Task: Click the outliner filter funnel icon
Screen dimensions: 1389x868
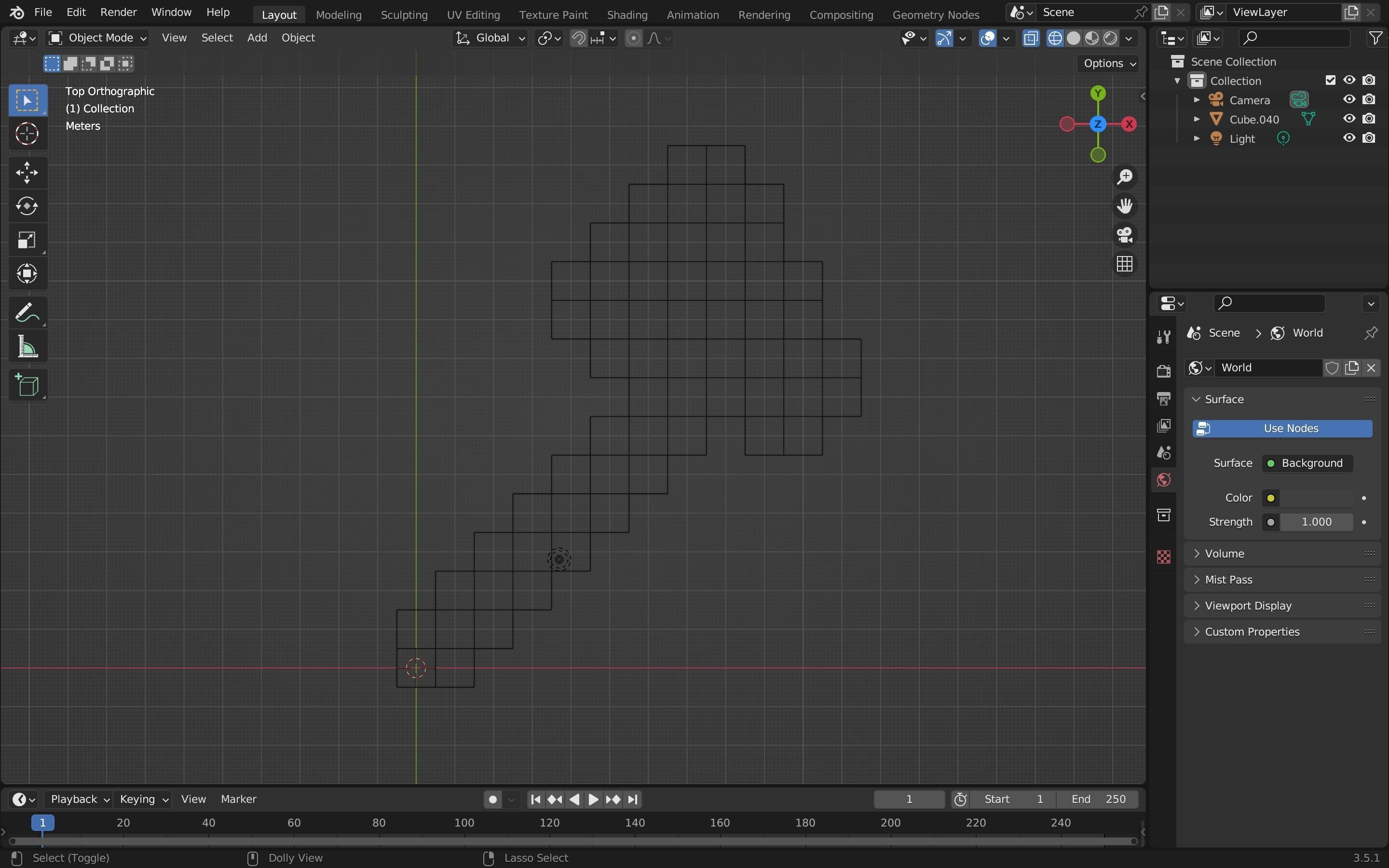Action: click(1375, 38)
